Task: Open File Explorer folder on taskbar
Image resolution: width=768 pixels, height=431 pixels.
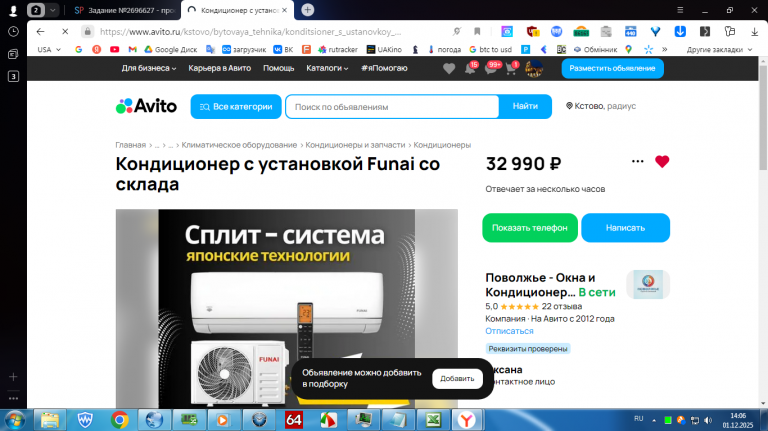Action: point(49,420)
